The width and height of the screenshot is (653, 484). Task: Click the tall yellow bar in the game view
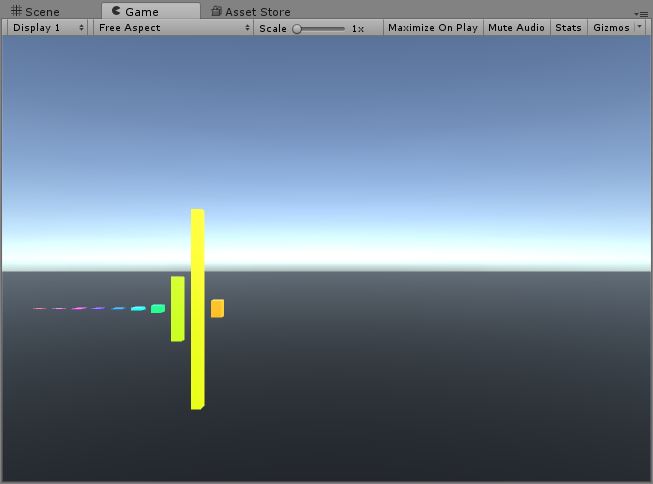197,309
